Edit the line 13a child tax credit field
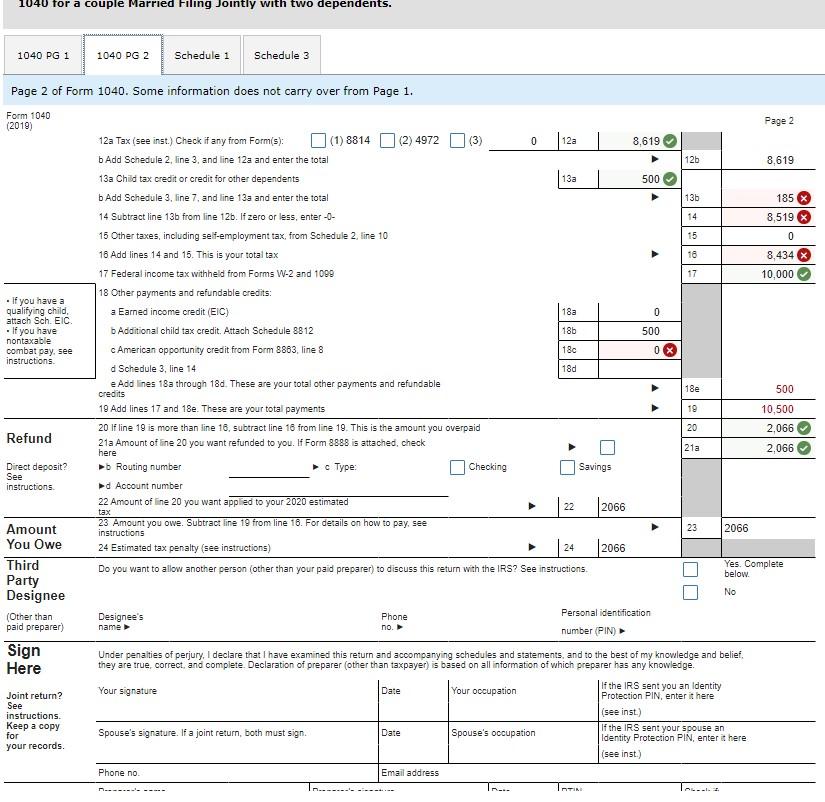The width and height of the screenshot is (825, 802). coord(639,179)
